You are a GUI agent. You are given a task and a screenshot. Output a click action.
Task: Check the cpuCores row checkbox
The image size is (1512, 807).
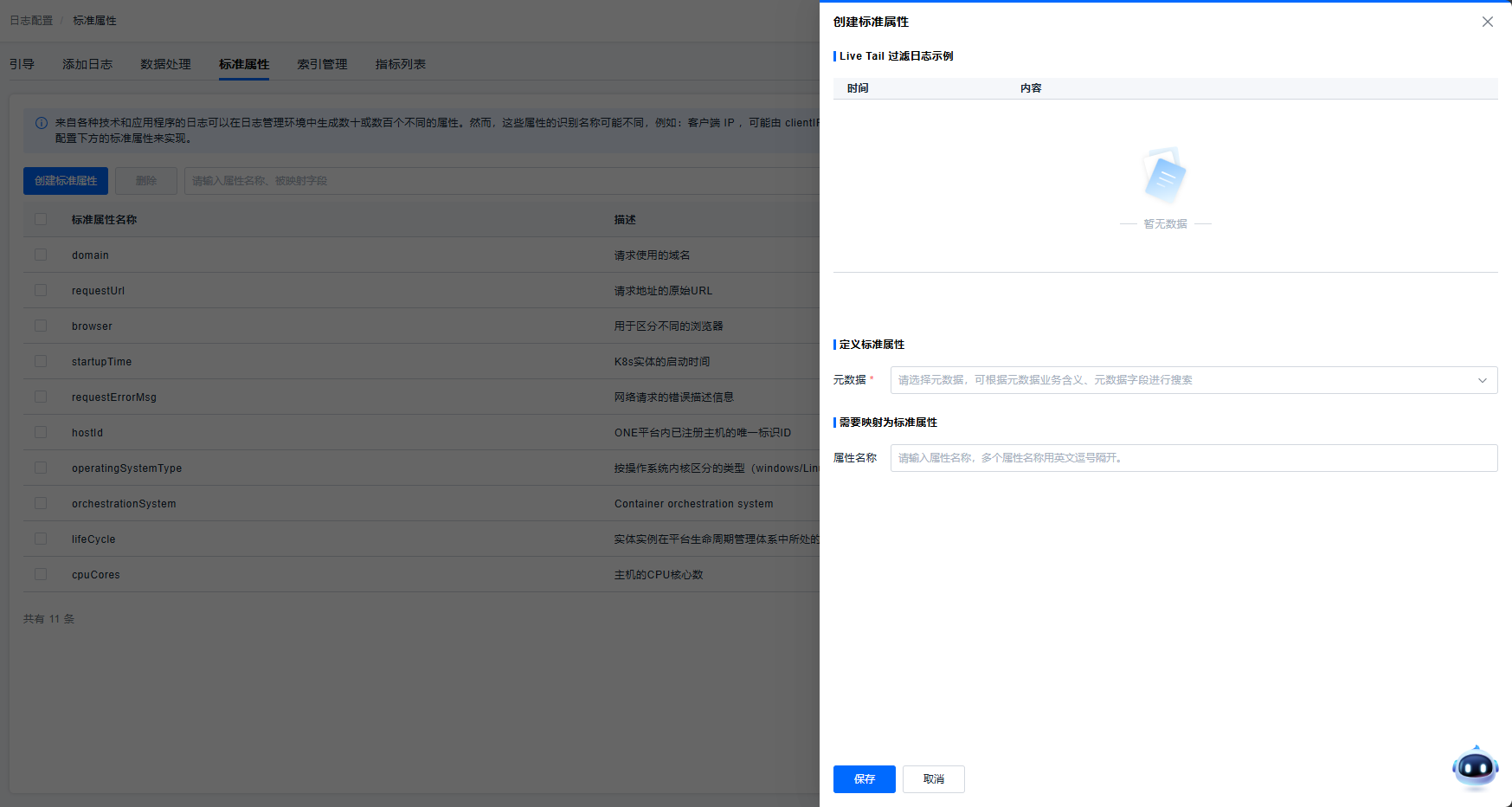click(x=41, y=574)
